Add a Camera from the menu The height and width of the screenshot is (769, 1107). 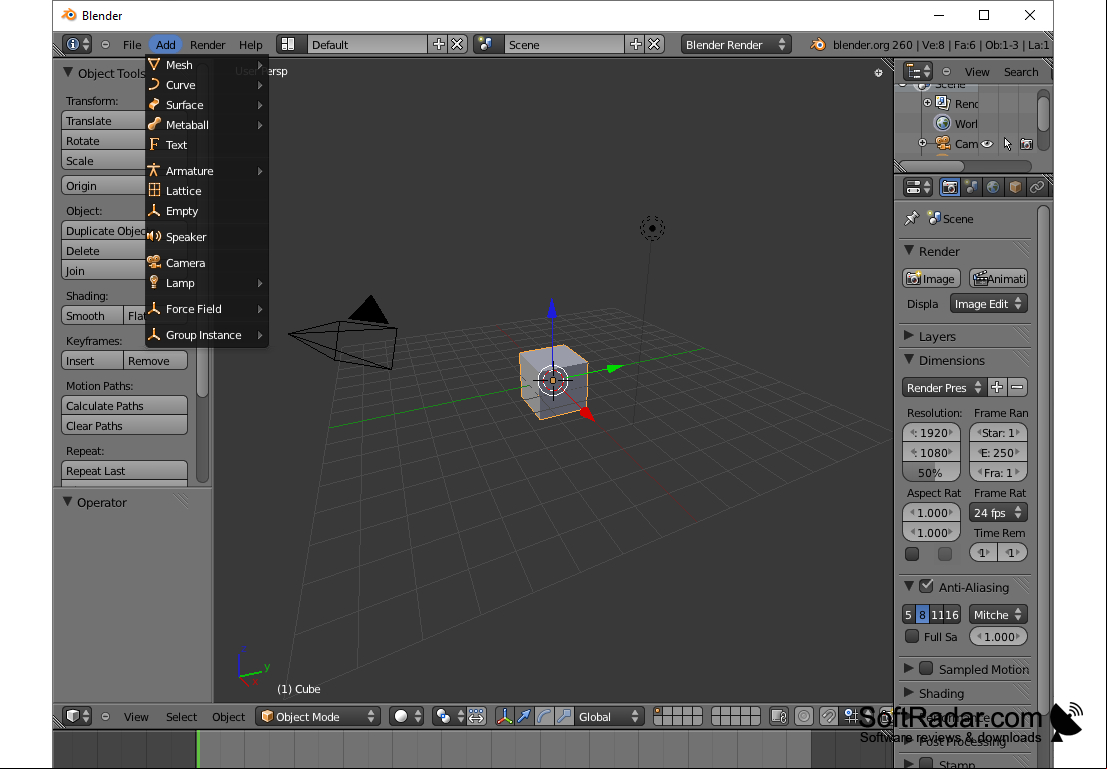pos(206,263)
